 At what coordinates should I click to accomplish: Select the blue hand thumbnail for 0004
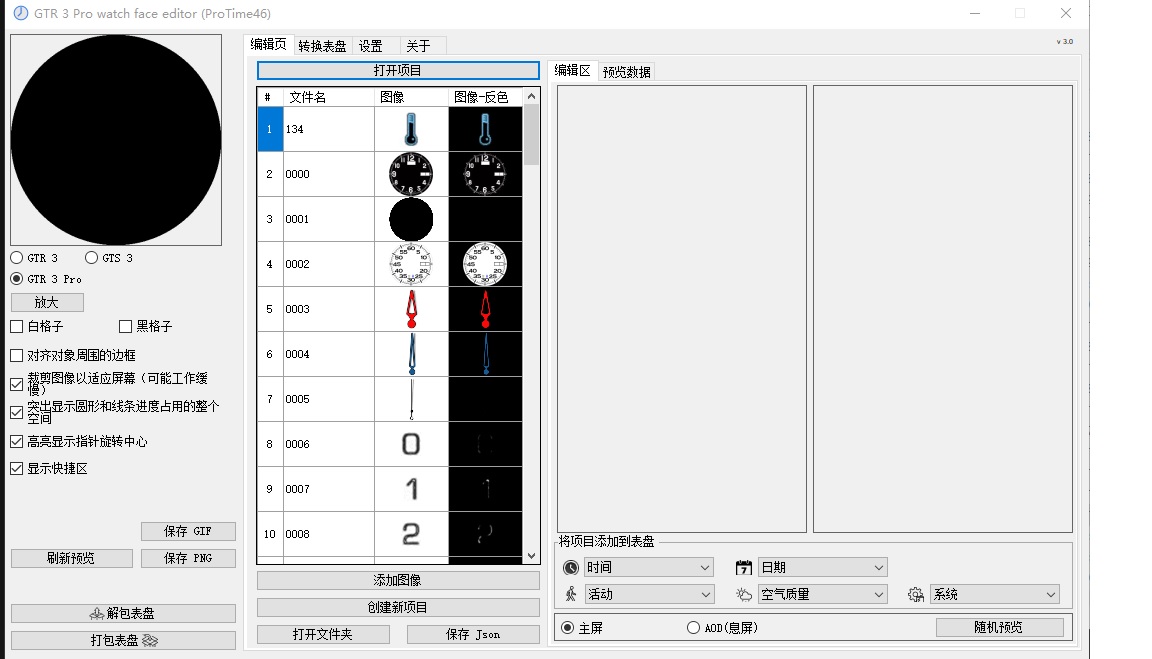point(411,354)
